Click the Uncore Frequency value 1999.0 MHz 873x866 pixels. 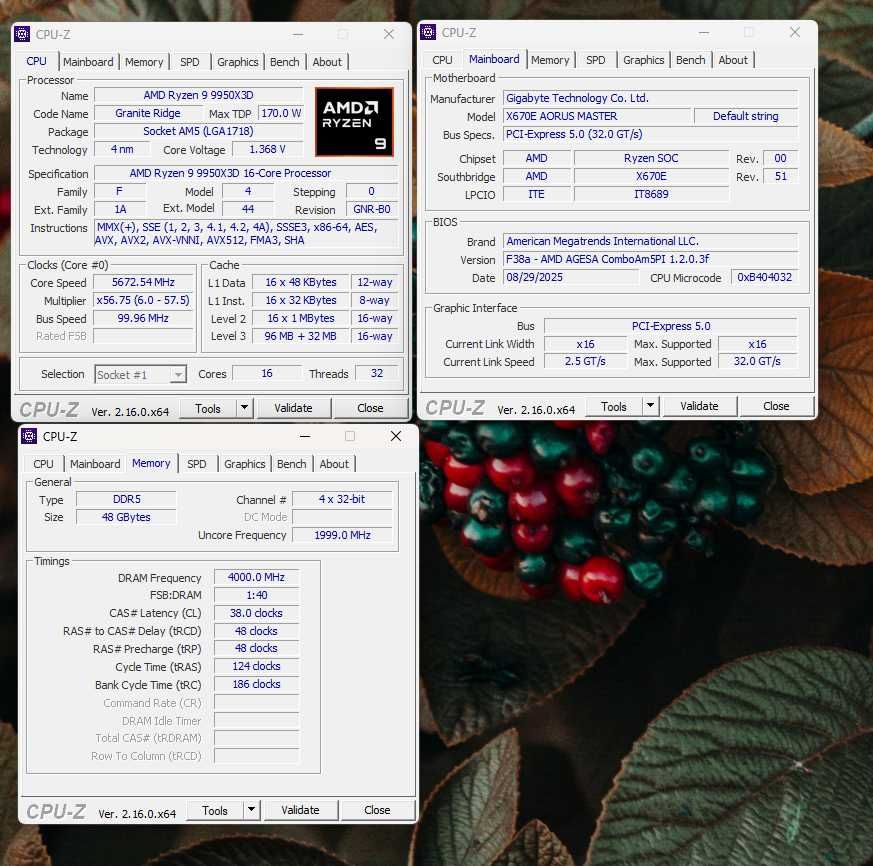342,535
